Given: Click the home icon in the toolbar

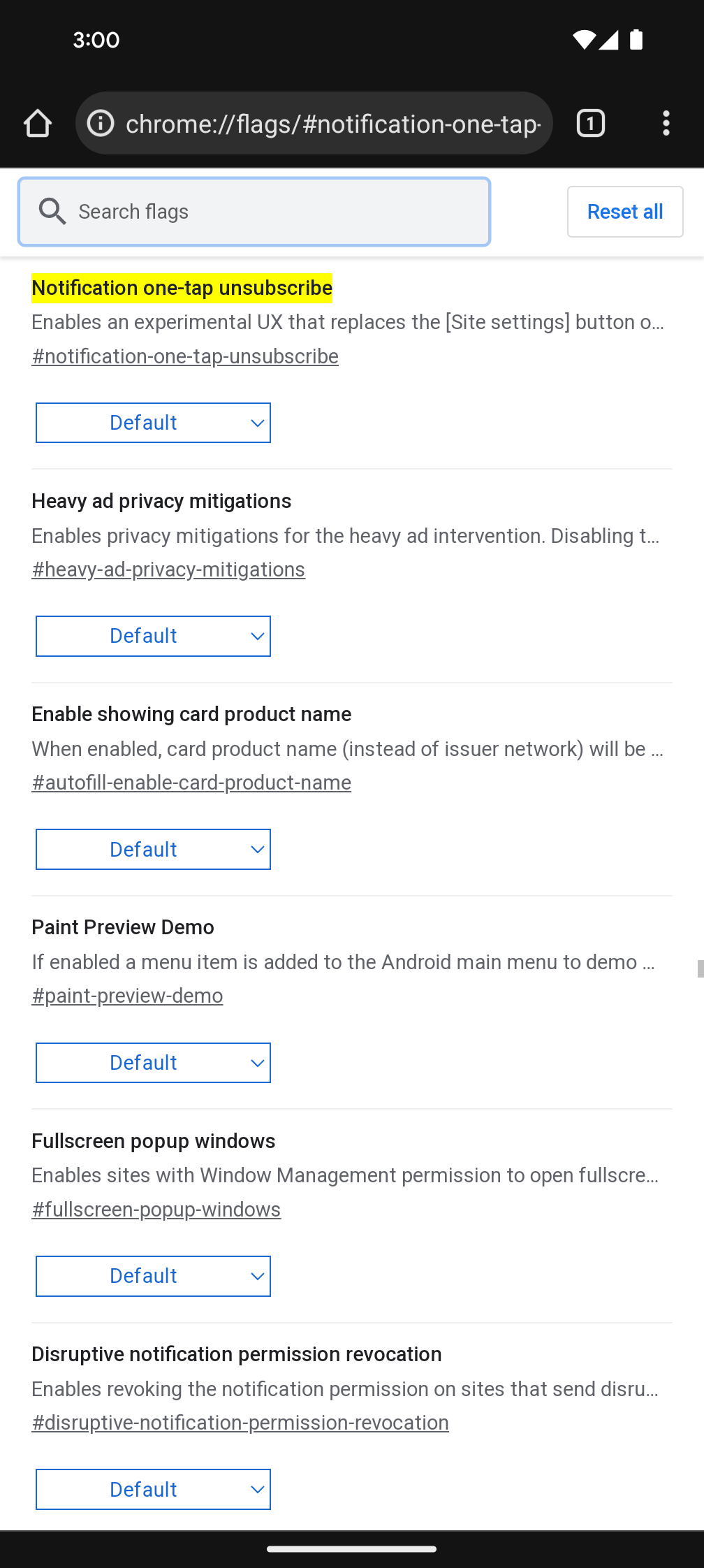Looking at the screenshot, I should pos(38,123).
